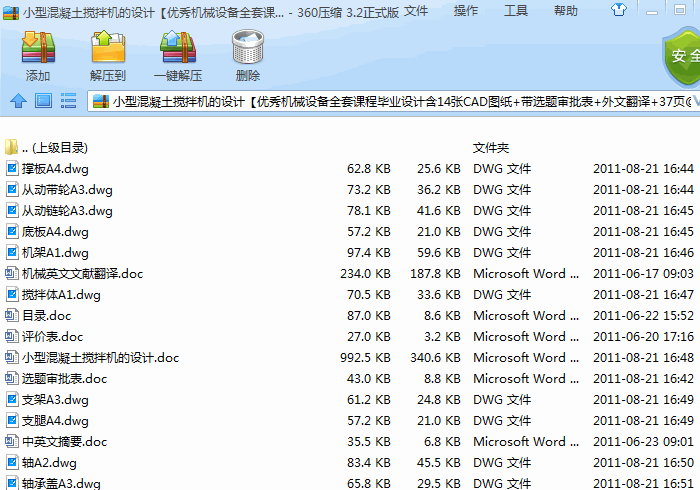Click Word icon beside 机械英文文献翻译.doc

click(12, 274)
